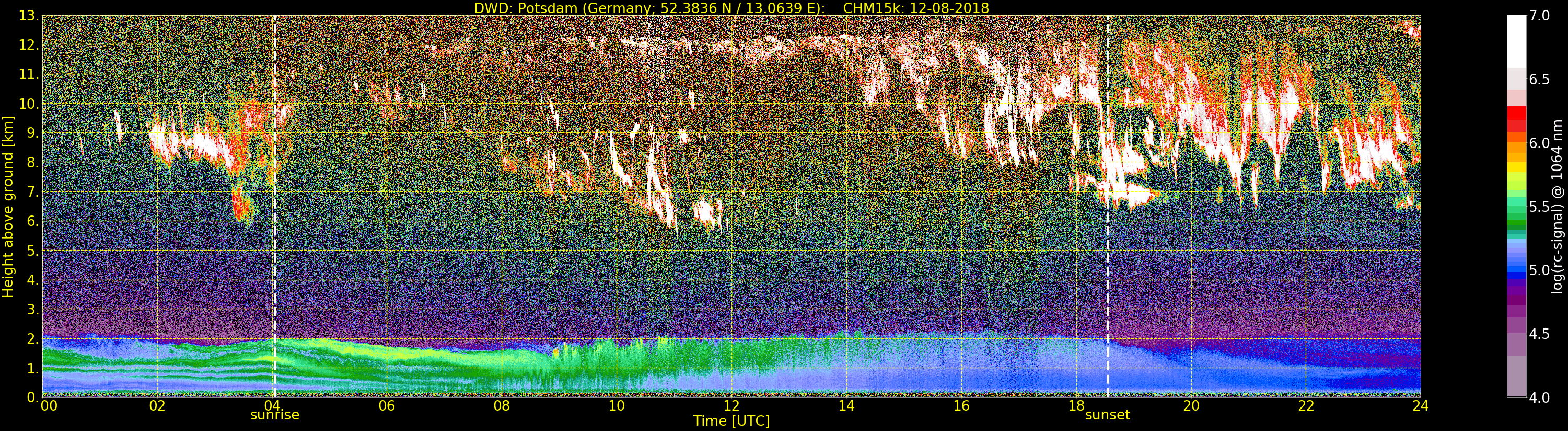Click the y-axis tick label '0.'

click(x=32, y=398)
